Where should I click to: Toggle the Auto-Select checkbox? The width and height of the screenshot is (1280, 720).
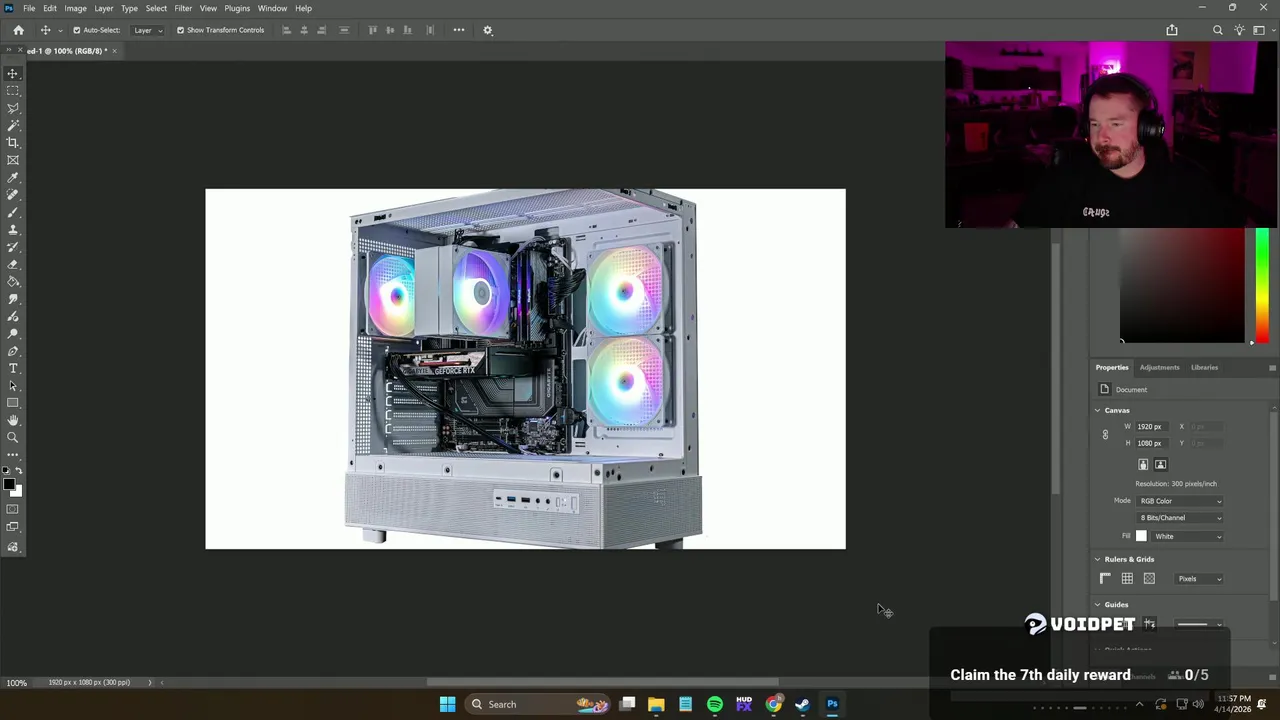pyautogui.click(x=76, y=30)
